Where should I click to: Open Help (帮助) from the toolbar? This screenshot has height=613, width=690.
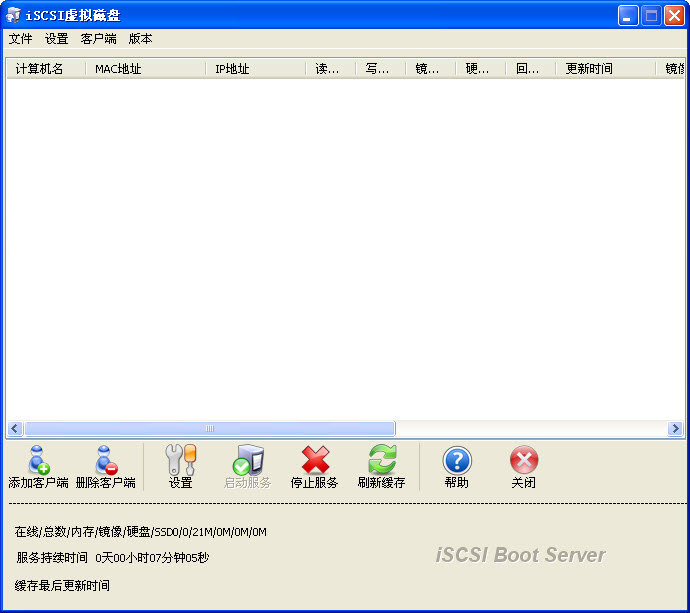(456, 466)
